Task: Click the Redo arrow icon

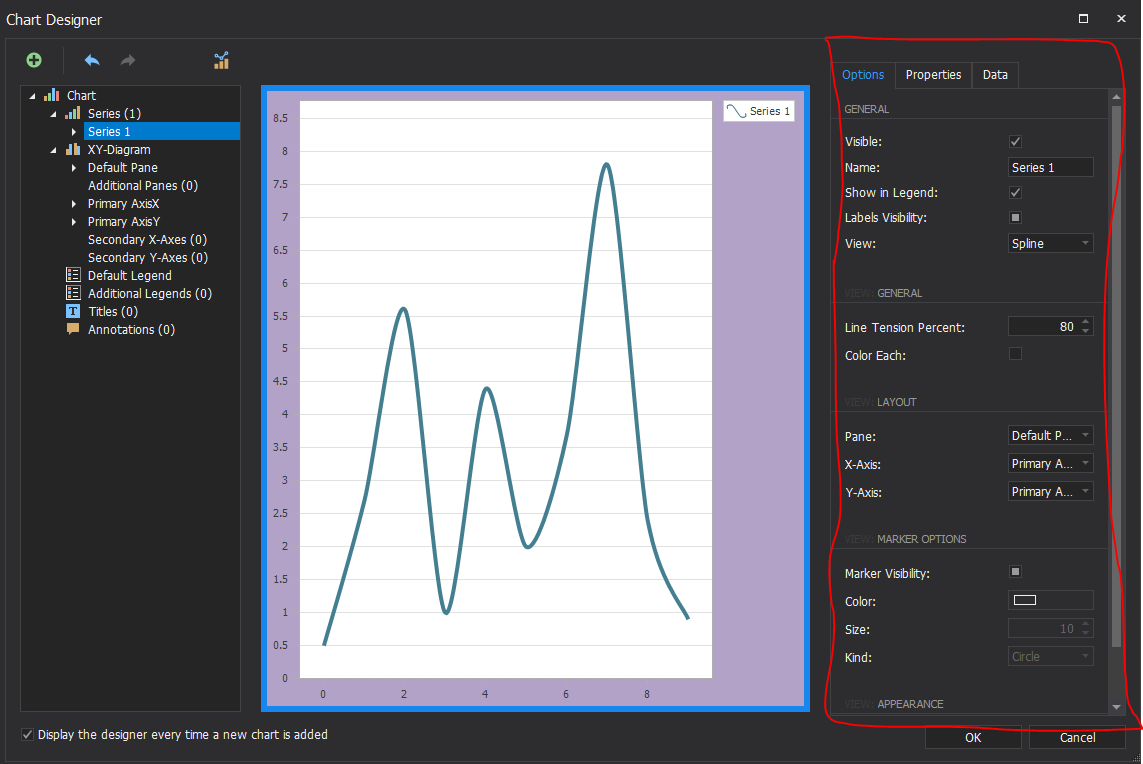Action: coord(128,60)
